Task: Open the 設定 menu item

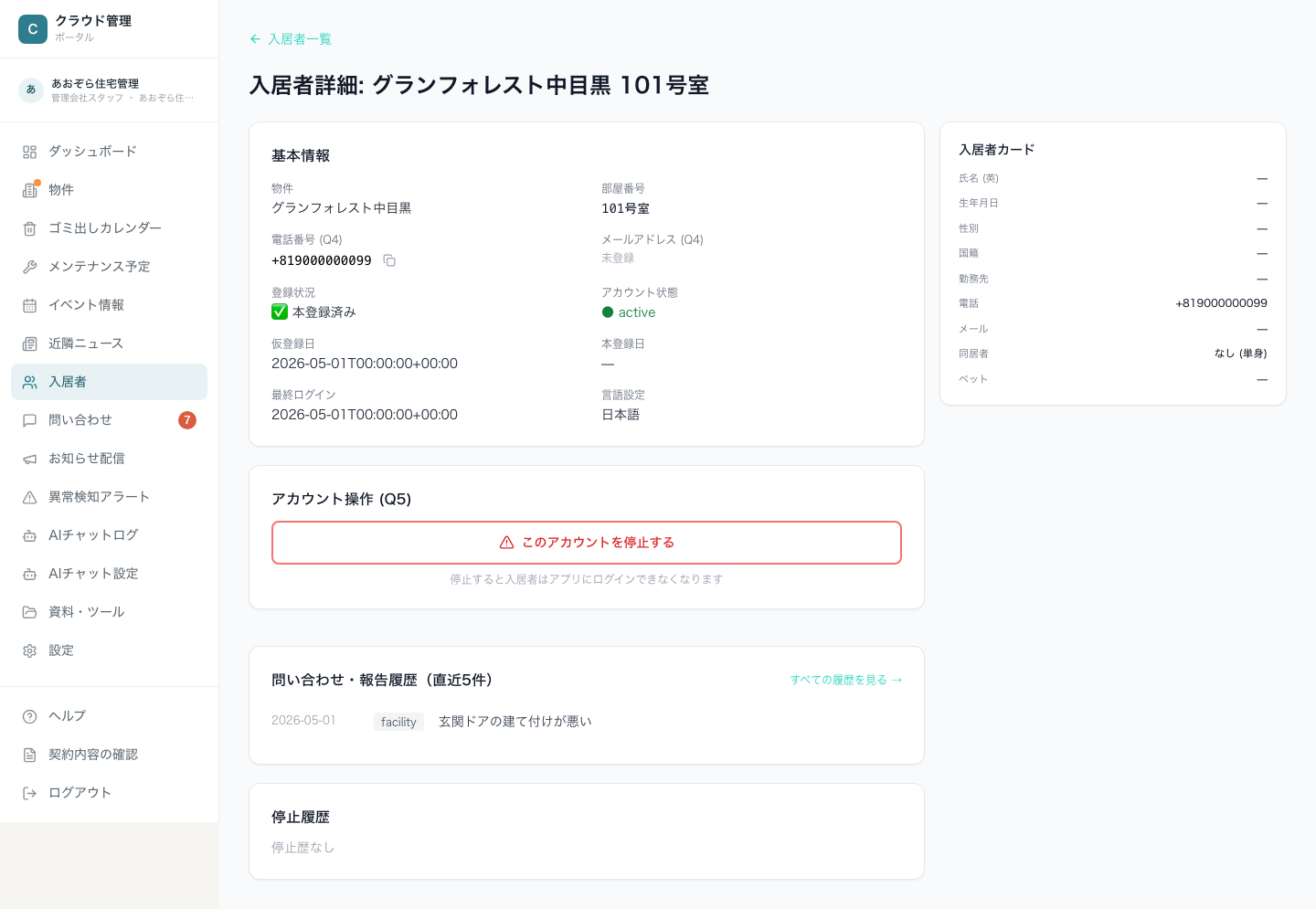Action: (x=110, y=650)
